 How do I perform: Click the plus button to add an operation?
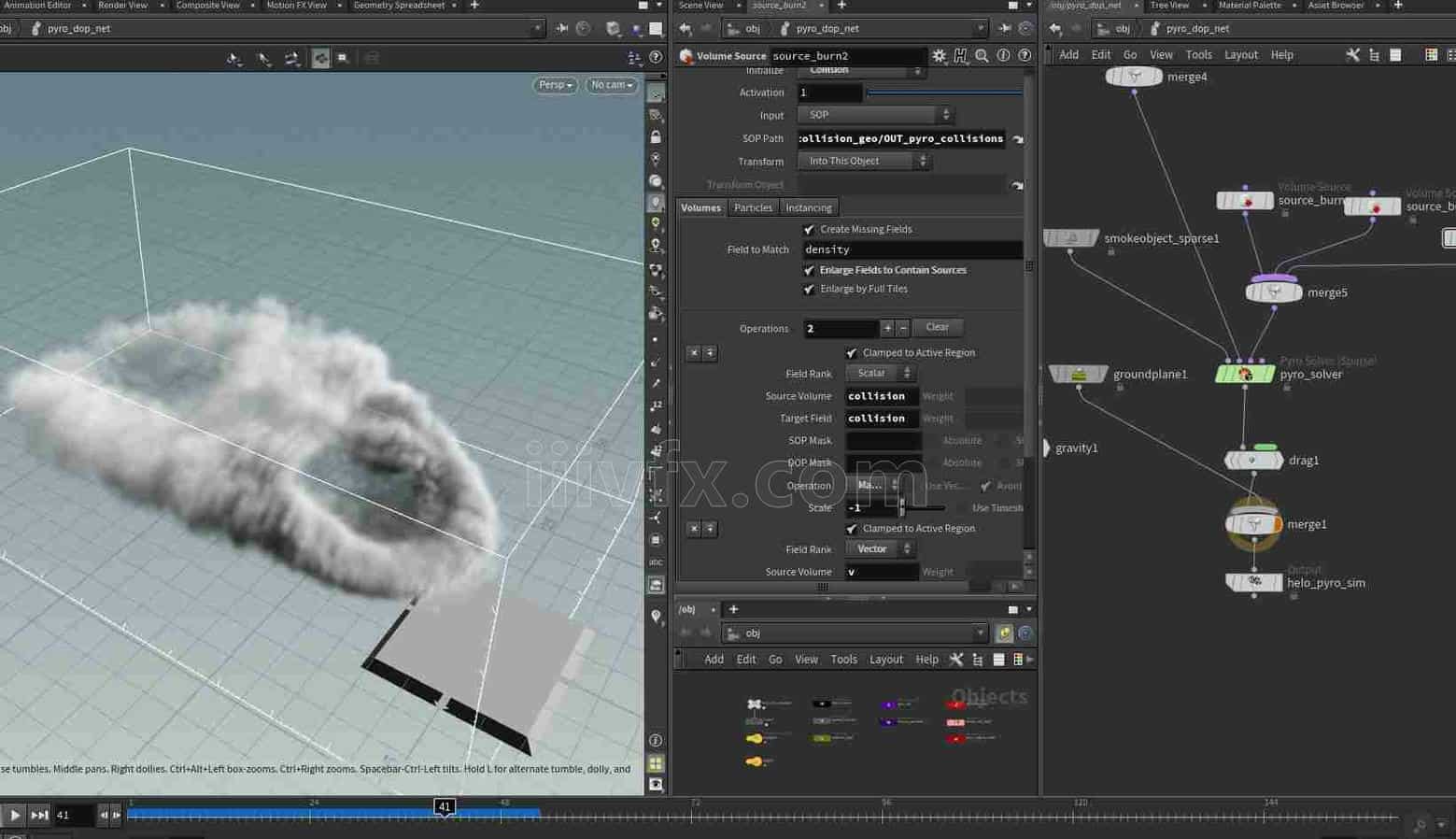(x=887, y=329)
